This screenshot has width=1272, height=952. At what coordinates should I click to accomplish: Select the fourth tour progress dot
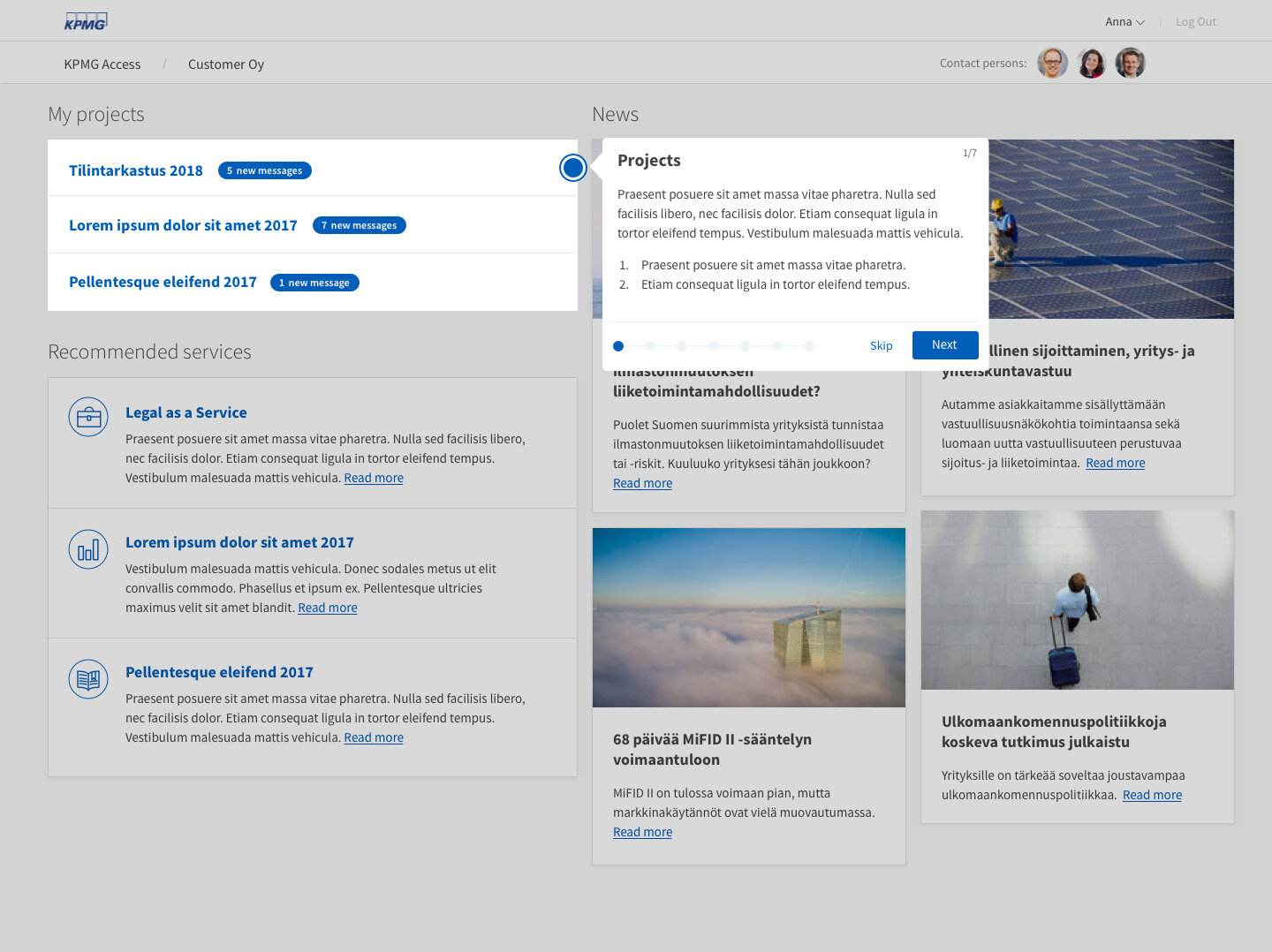714,346
